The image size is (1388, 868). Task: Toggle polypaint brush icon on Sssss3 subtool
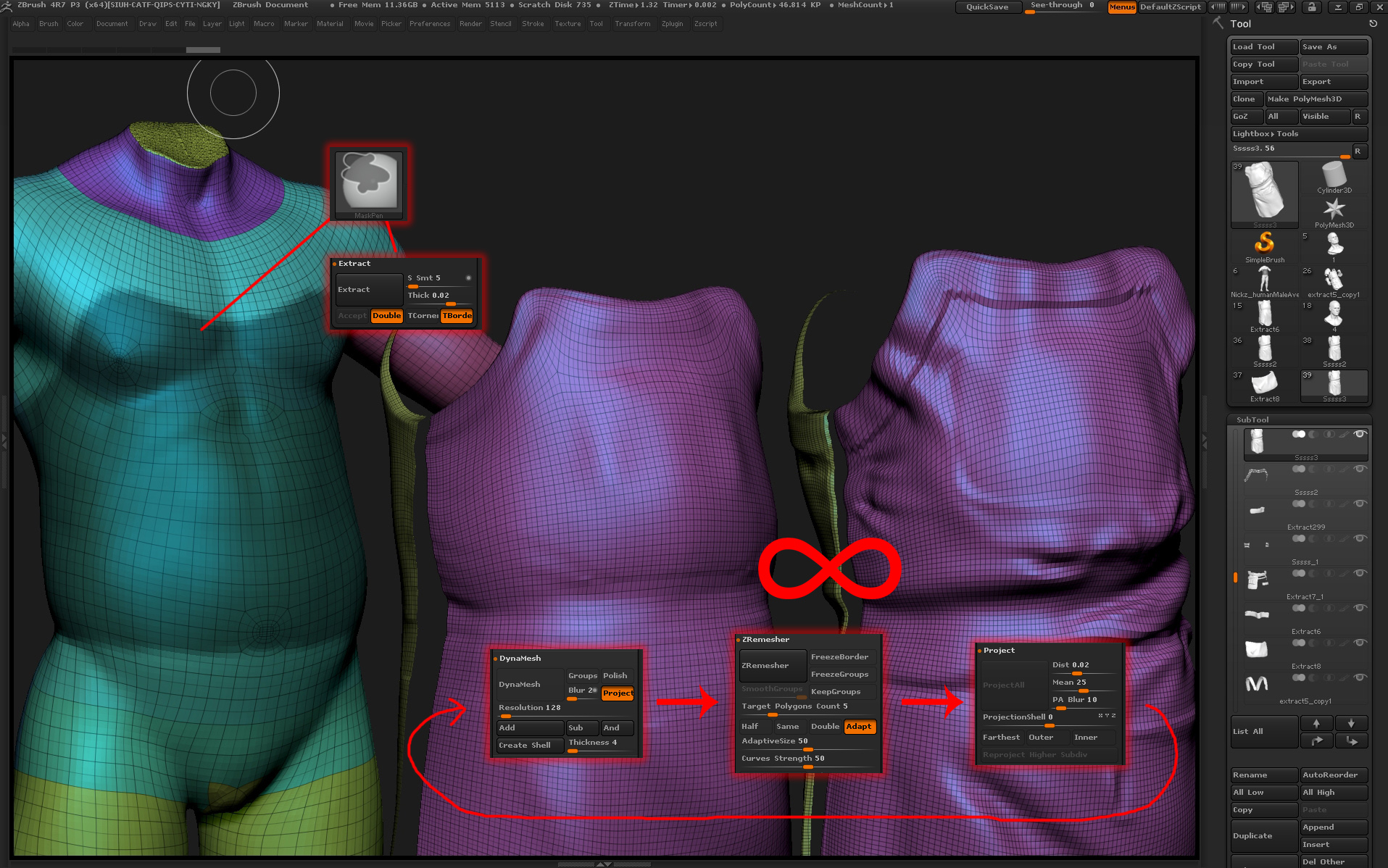(1344, 434)
